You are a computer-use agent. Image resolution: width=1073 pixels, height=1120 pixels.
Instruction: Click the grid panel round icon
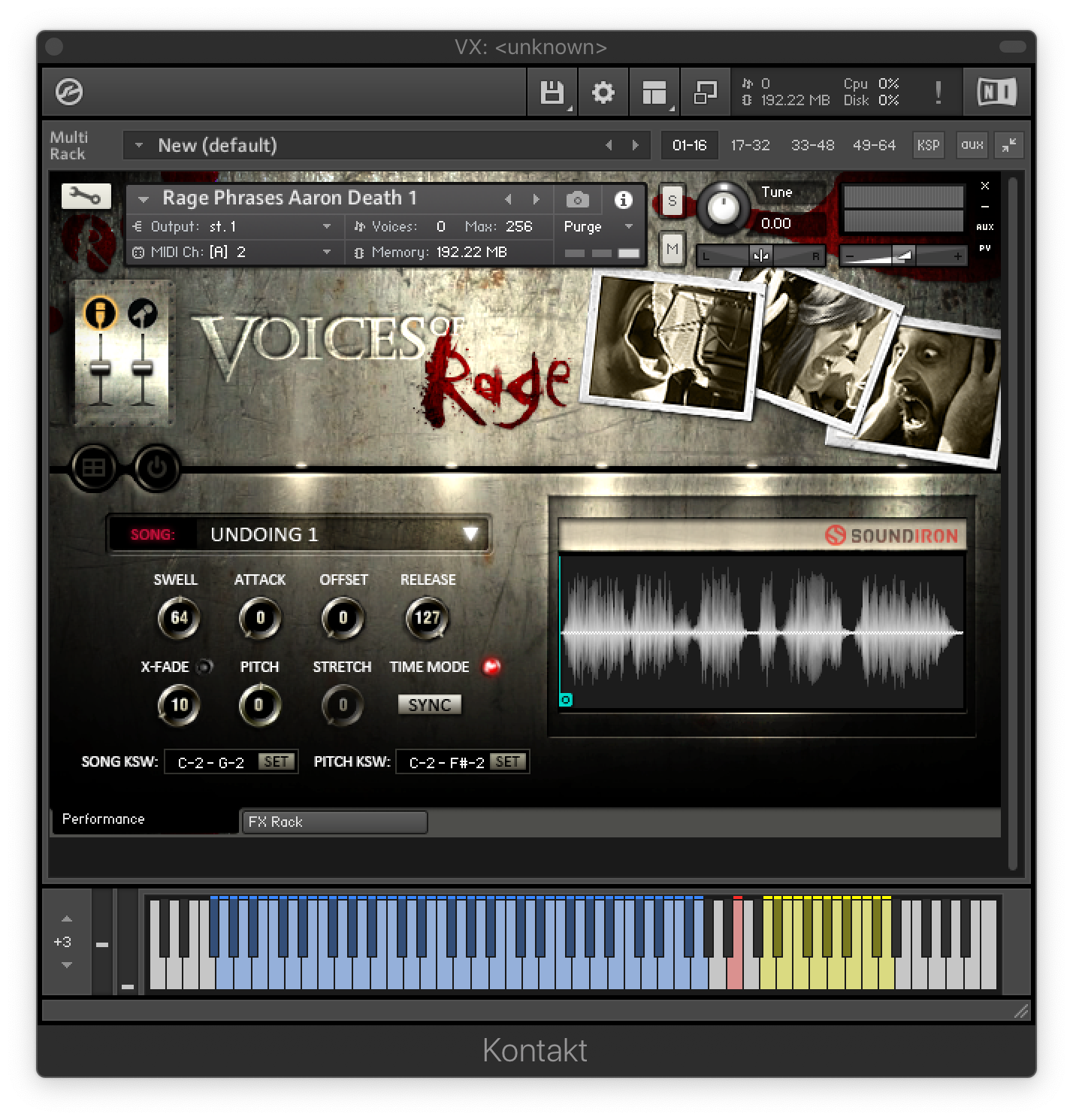pos(94,468)
